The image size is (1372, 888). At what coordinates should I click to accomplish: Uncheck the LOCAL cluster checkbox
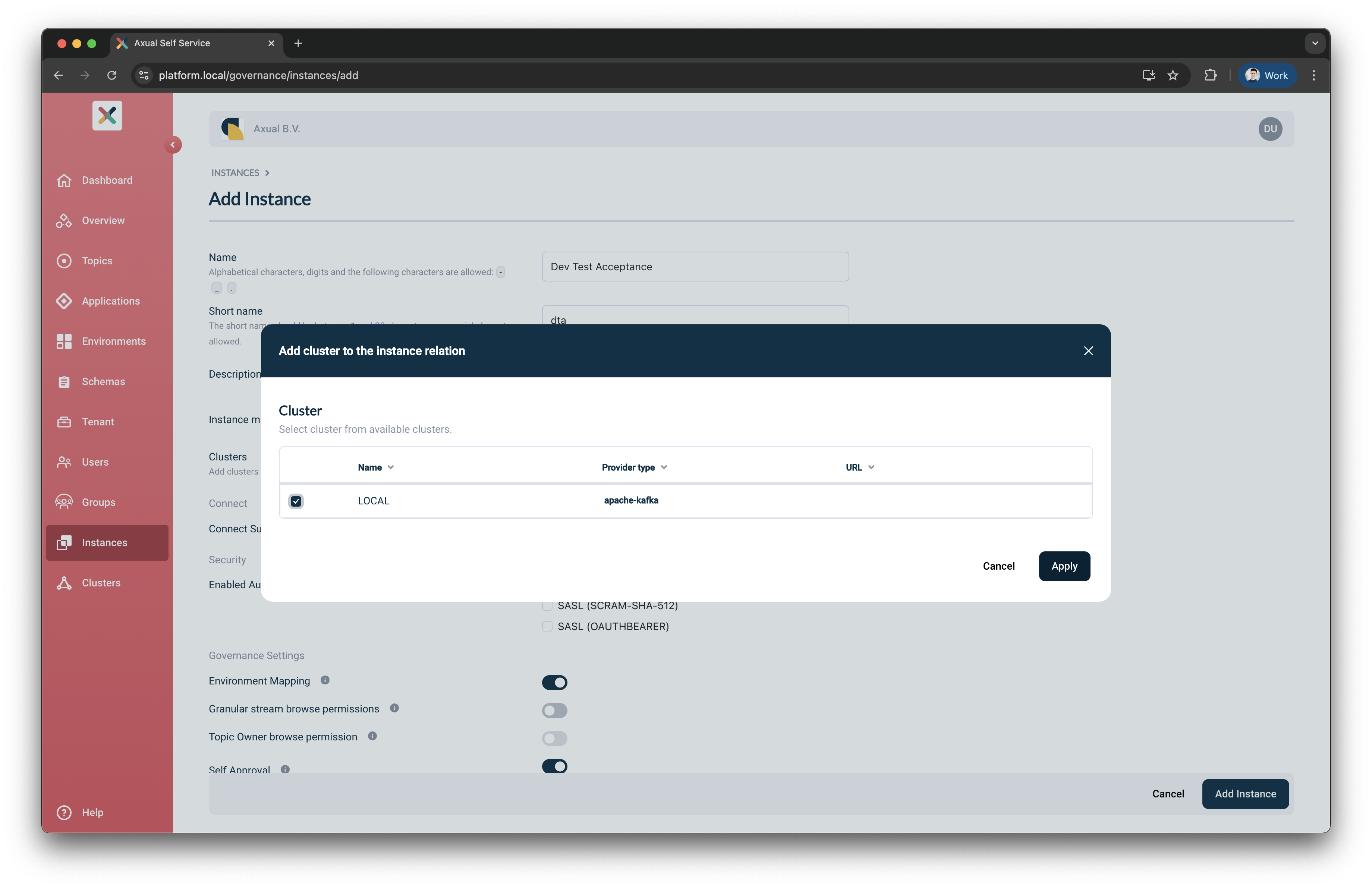click(296, 501)
